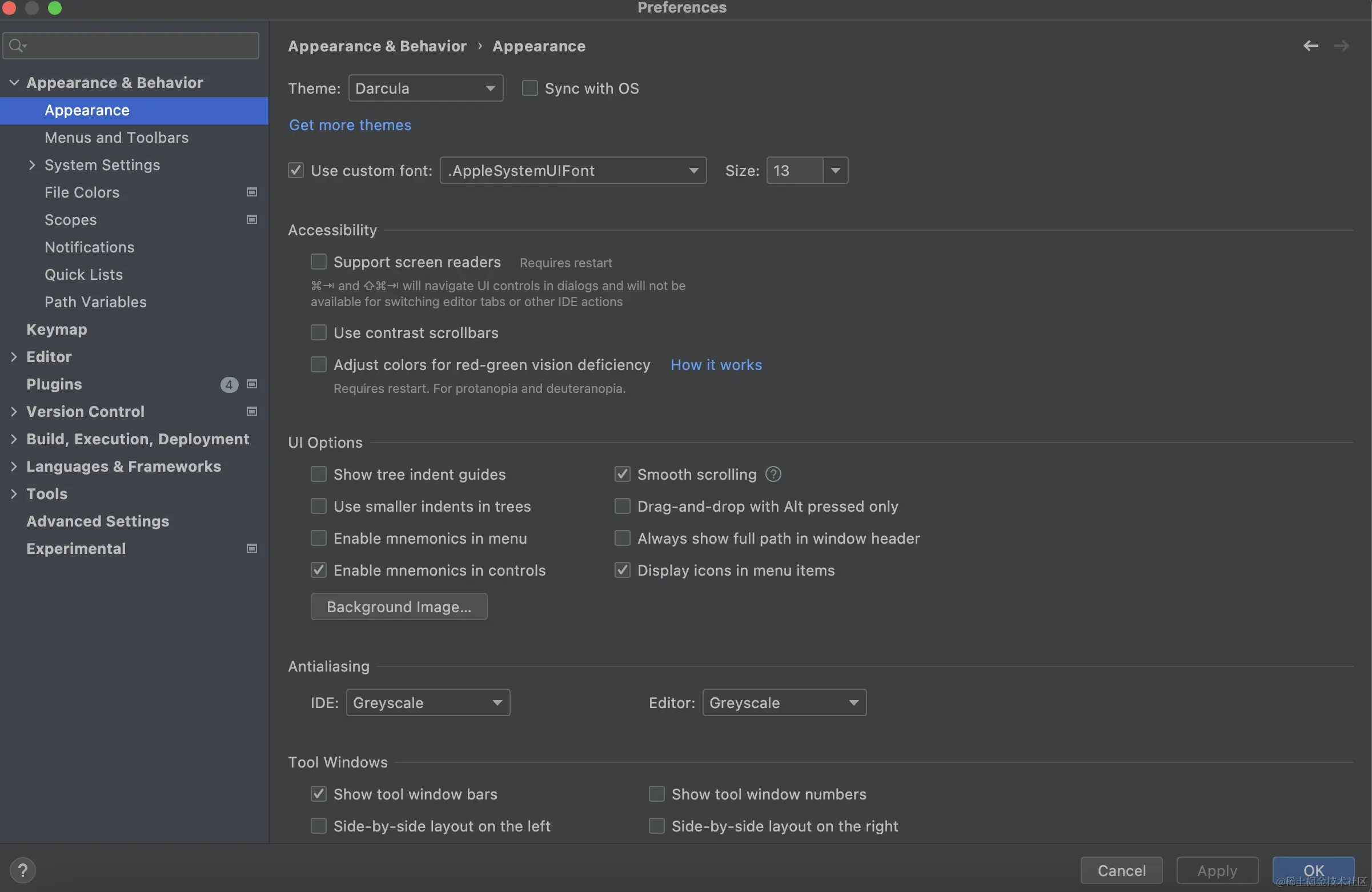Open Get more themes link

pyautogui.click(x=350, y=125)
